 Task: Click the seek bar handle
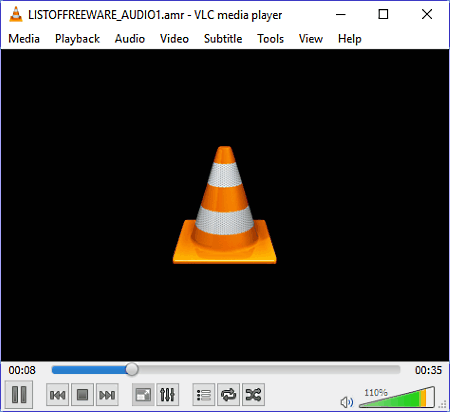[132, 369]
